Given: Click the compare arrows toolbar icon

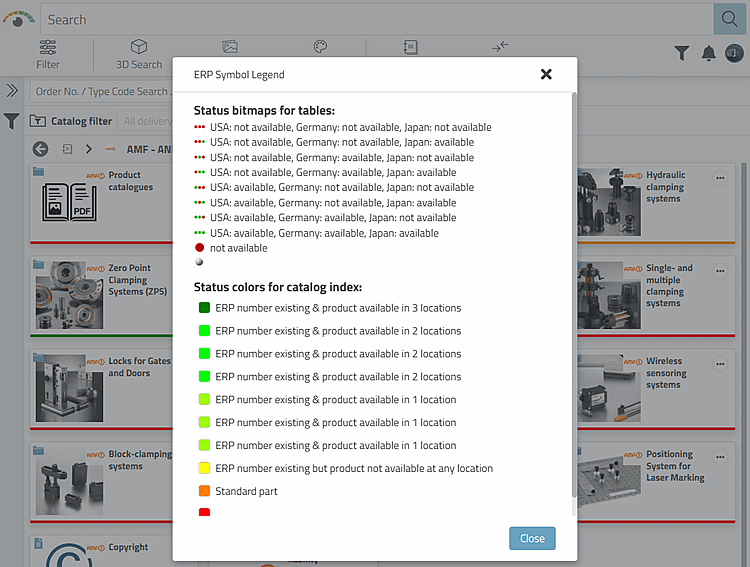Looking at the screenshot, I should point(500,46).
